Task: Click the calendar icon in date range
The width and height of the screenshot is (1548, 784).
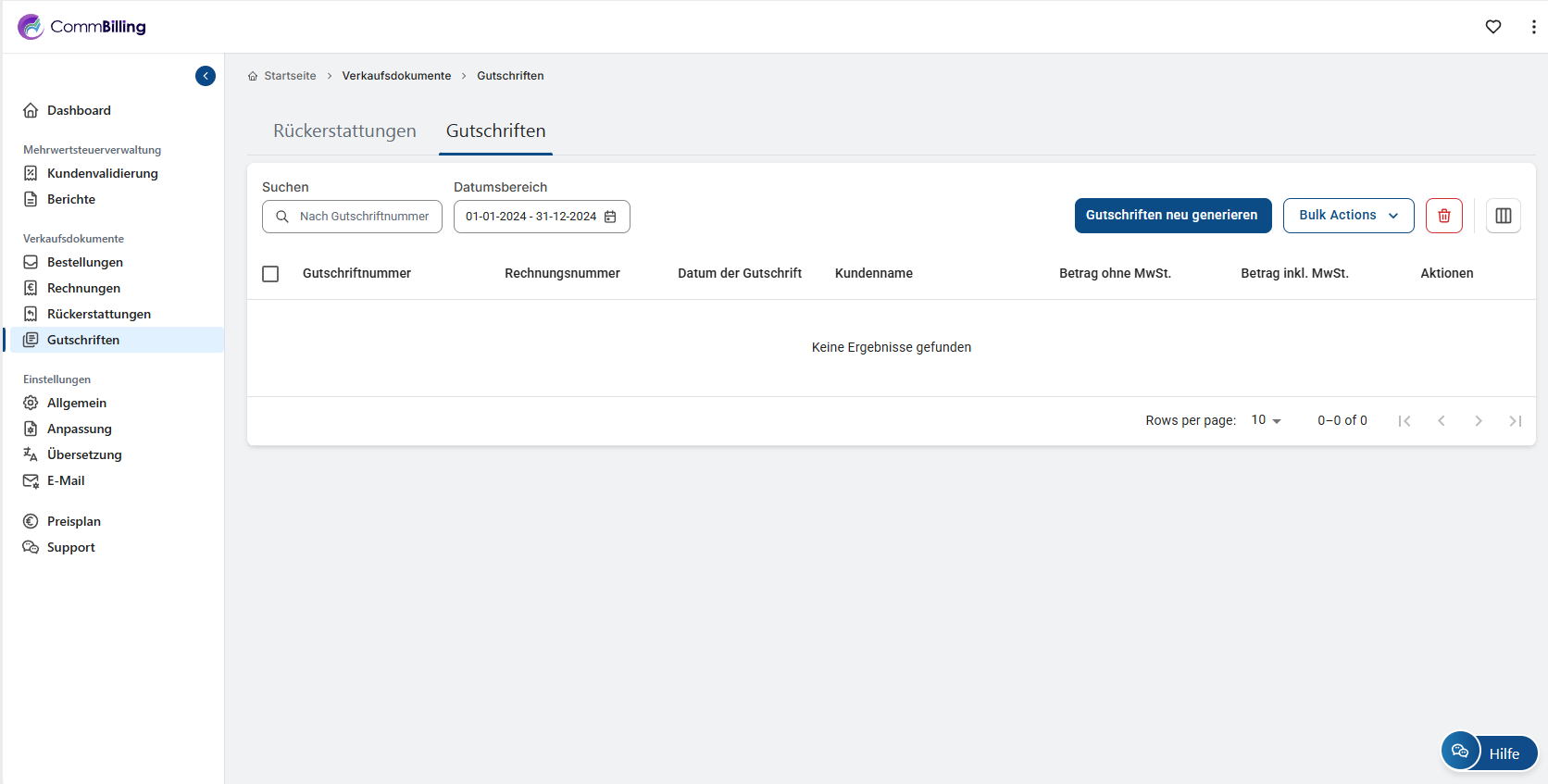Action: point(610,217)
